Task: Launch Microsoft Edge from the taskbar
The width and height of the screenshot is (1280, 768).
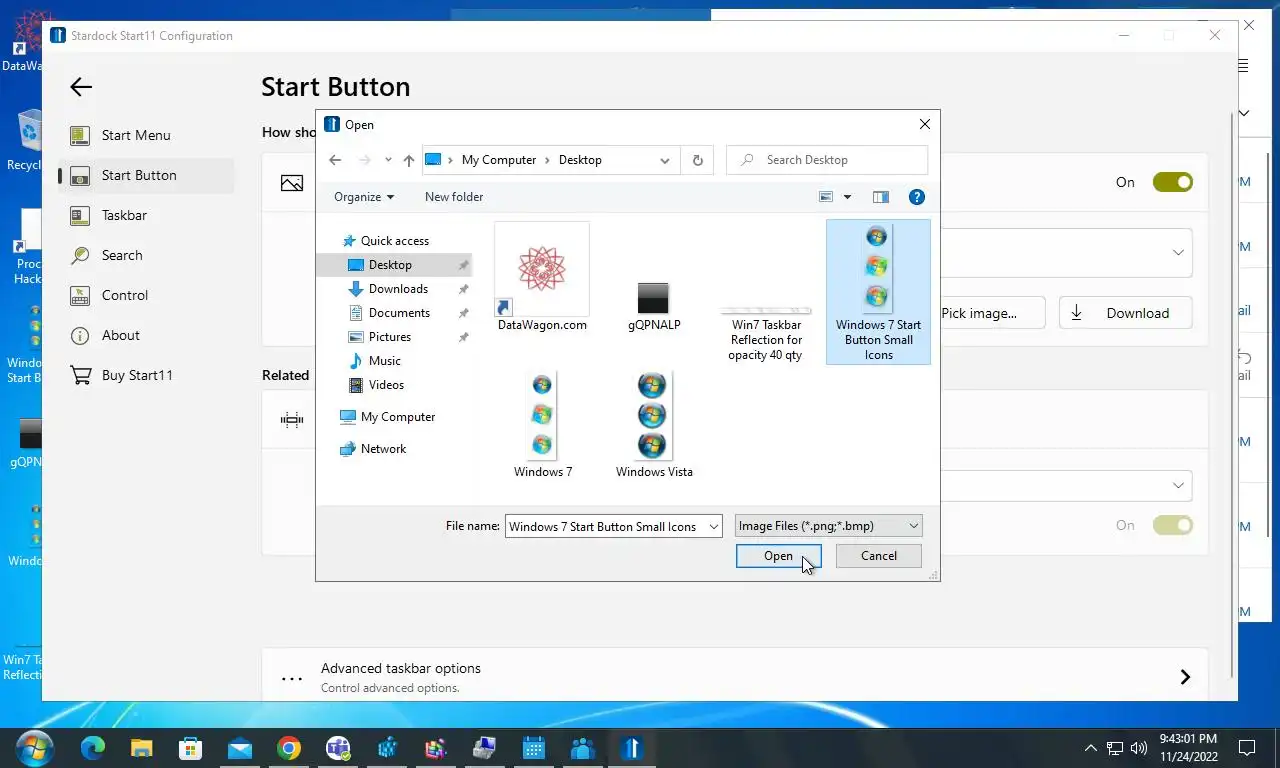Action: (93, 748)
